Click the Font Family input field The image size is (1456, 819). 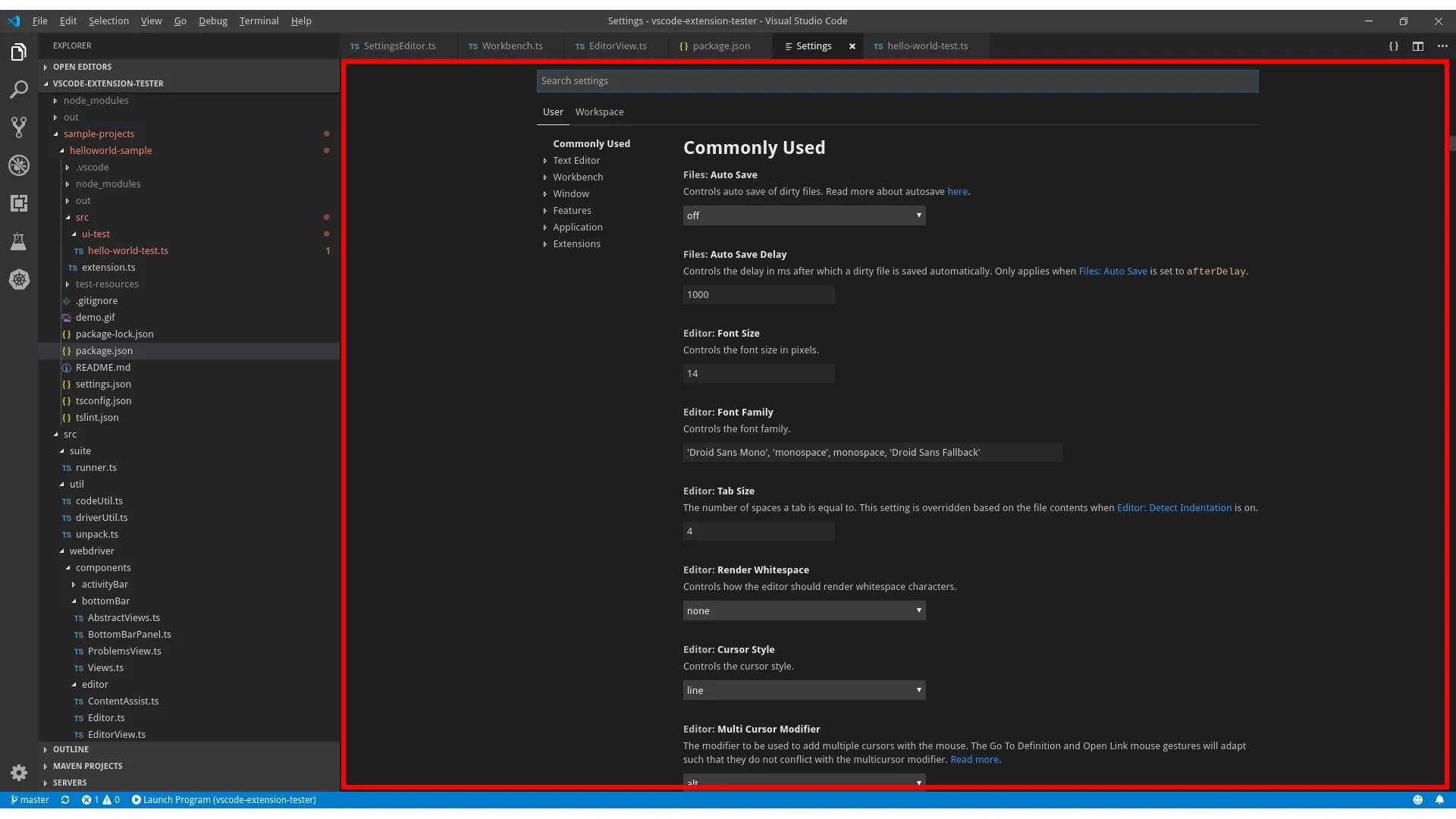click(872, 453)
